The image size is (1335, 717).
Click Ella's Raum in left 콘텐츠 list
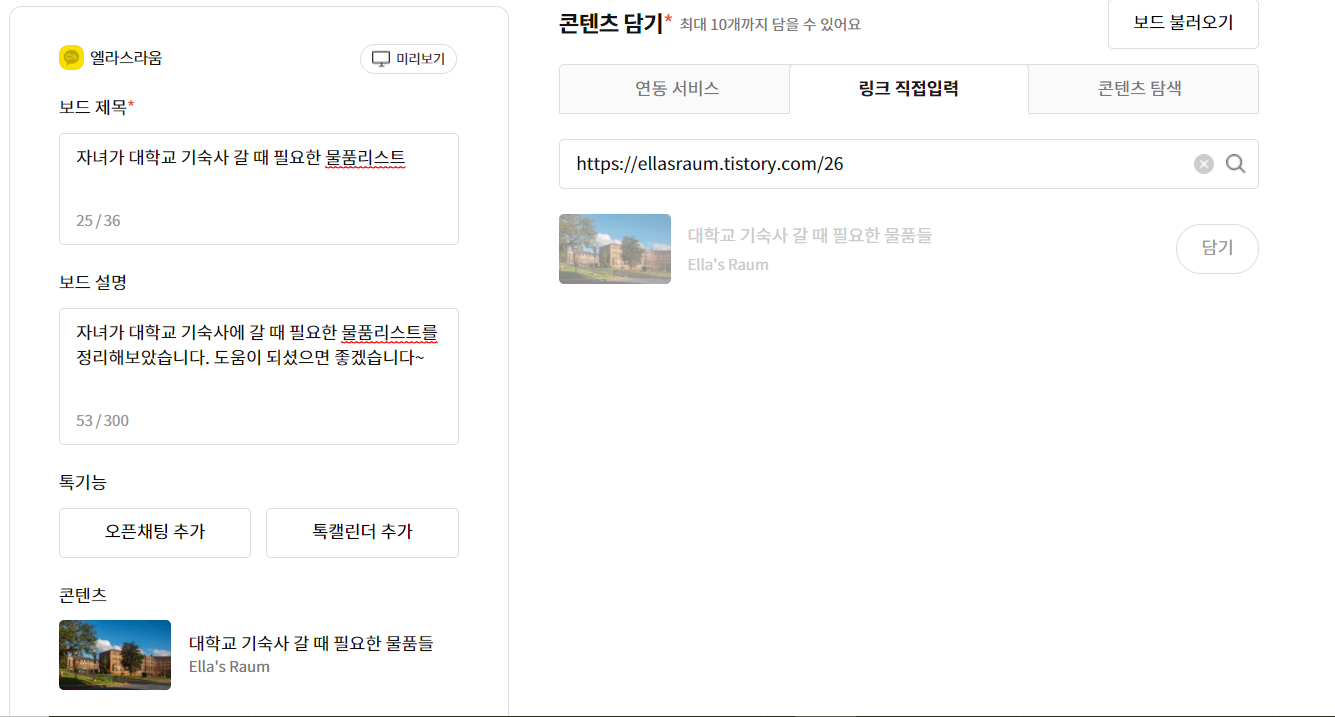229,667
